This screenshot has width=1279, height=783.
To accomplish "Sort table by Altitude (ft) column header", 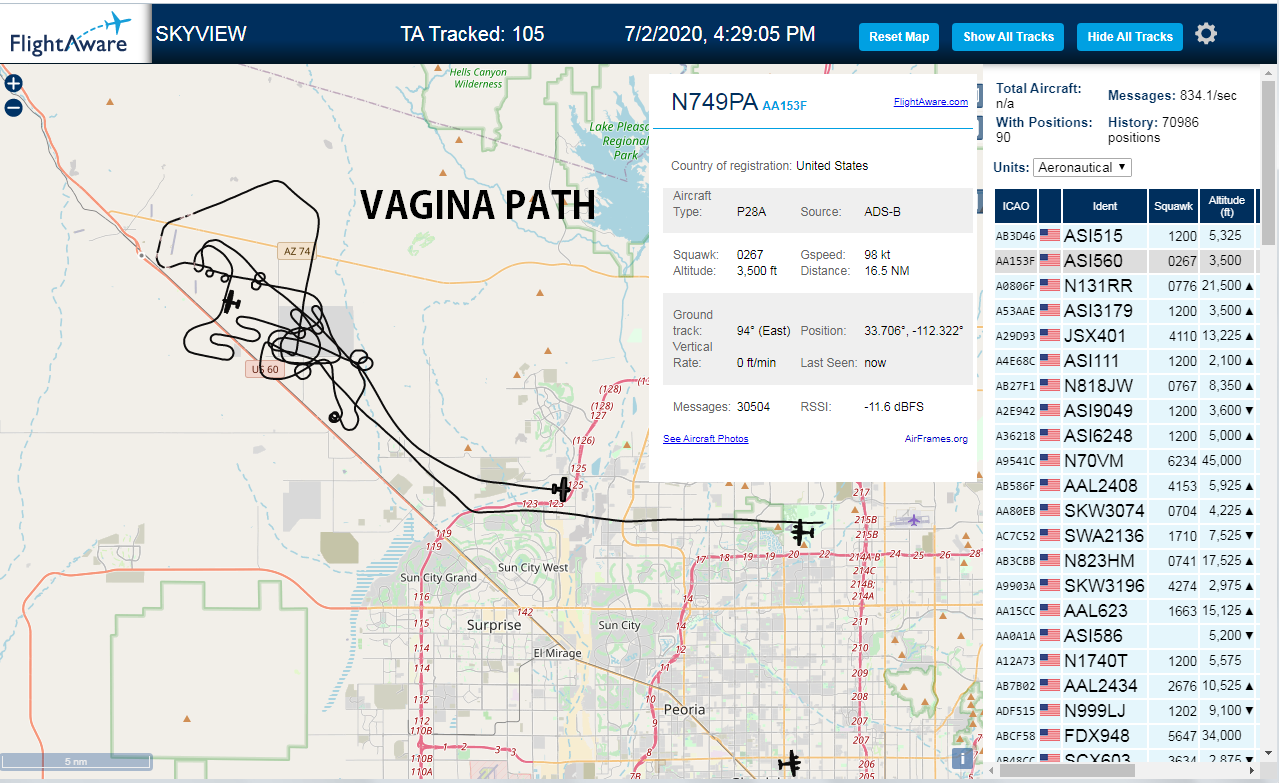I will click(1226, 206).
